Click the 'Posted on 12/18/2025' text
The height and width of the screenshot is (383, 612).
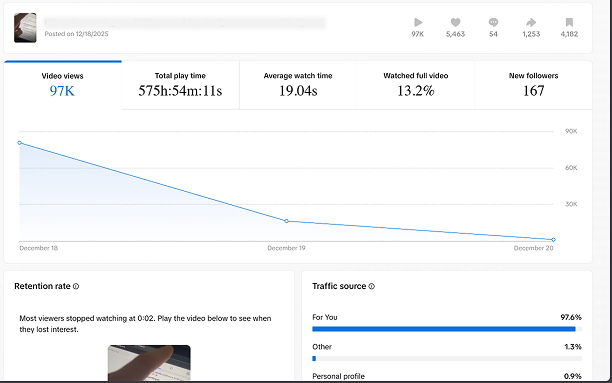tap(76, 34)
